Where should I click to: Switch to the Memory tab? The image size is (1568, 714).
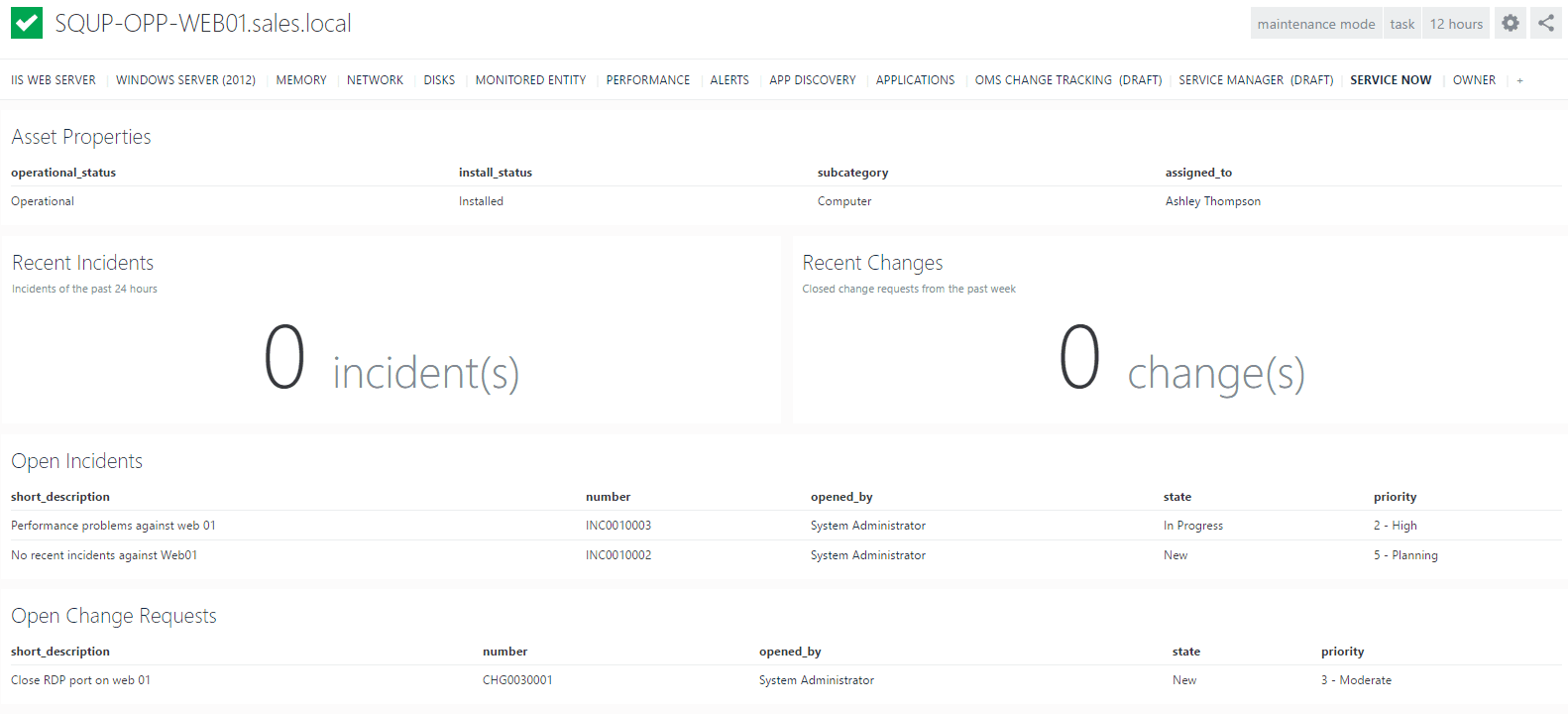point(301,80)
